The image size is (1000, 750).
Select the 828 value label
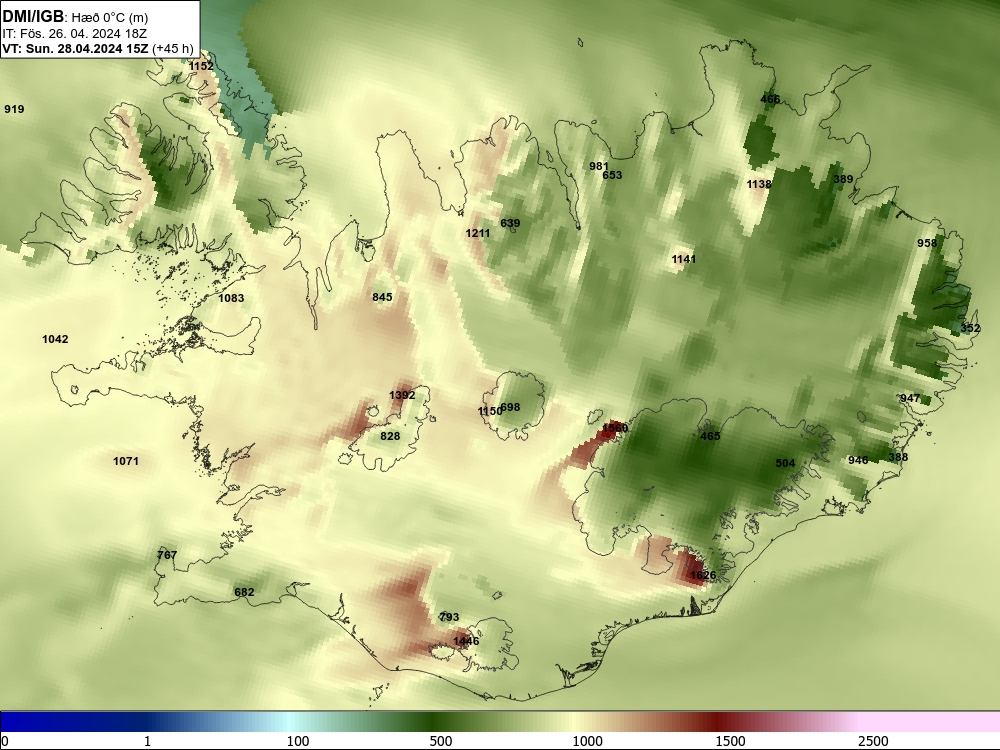(390, 436)
